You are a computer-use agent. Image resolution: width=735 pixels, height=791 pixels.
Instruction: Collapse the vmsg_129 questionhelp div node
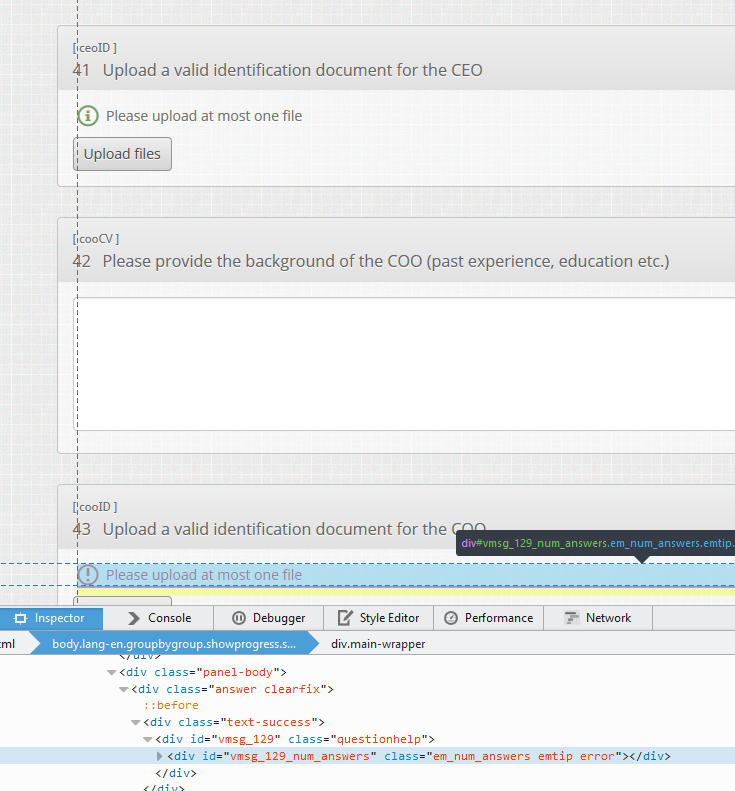click(147, 739)
